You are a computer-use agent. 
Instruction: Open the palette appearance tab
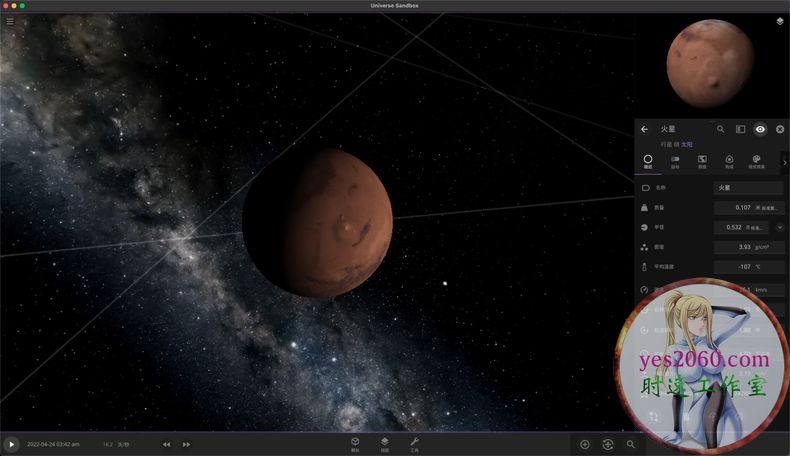coord(756,161)
